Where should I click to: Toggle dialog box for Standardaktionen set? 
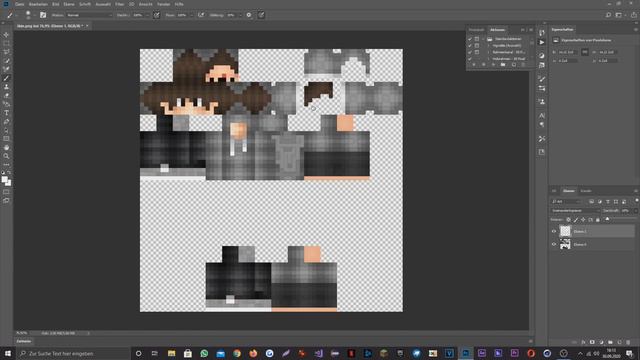point(477,39)
